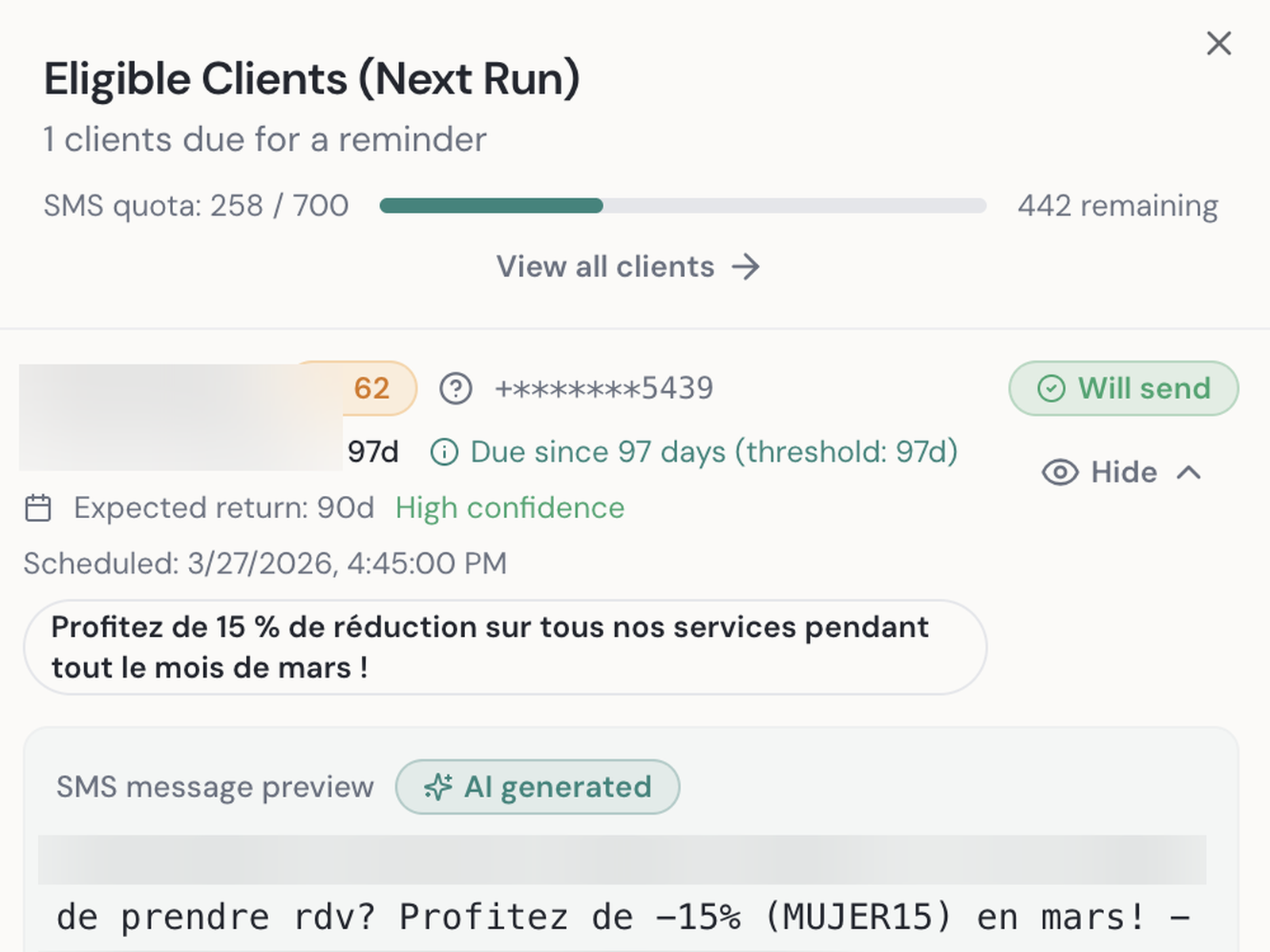Open View all clients
This screenshot has height=952, width=1270.
pyautogui.click(x=606, y=267)
